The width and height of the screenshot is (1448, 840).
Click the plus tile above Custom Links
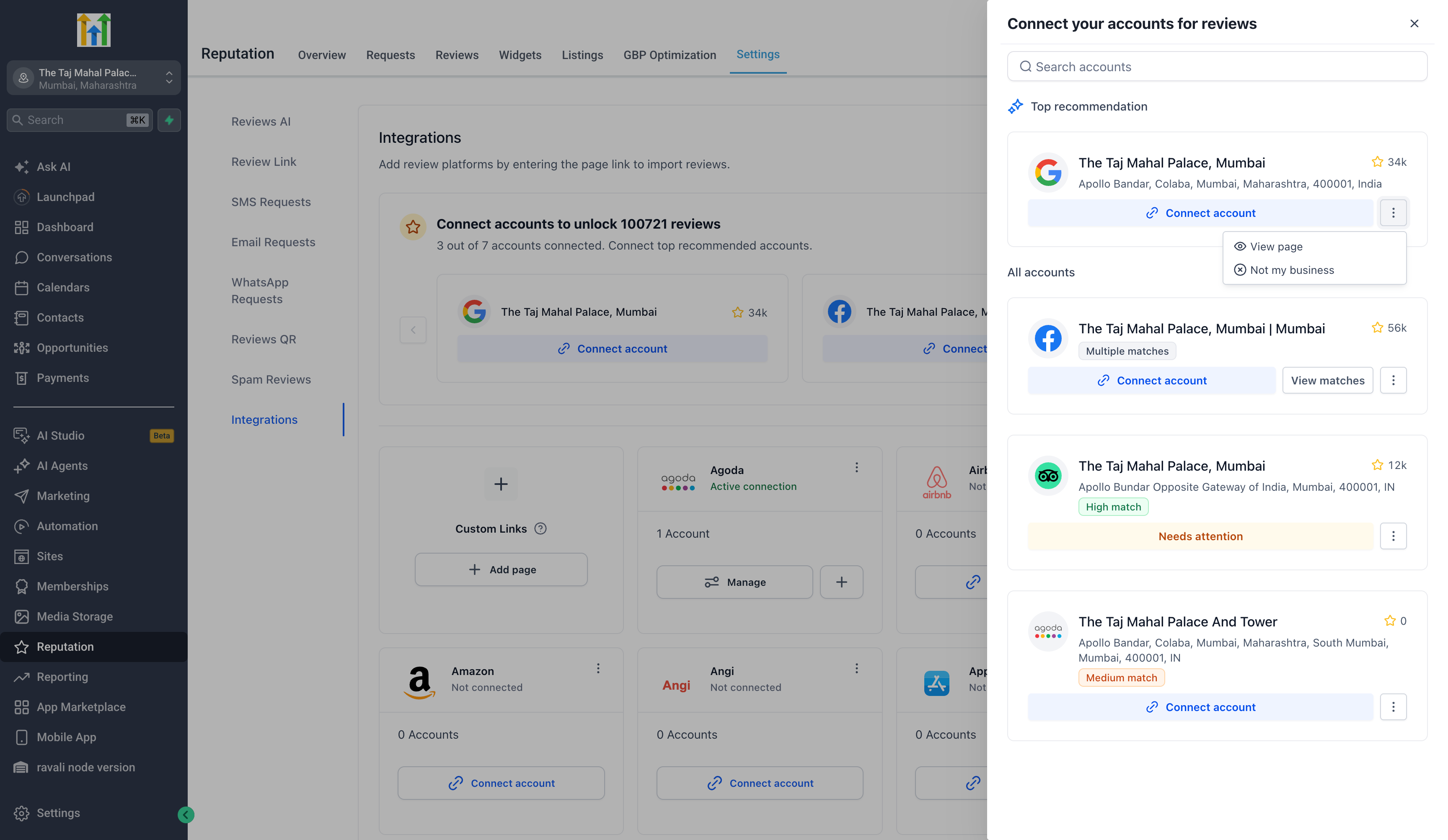(501, 484)
